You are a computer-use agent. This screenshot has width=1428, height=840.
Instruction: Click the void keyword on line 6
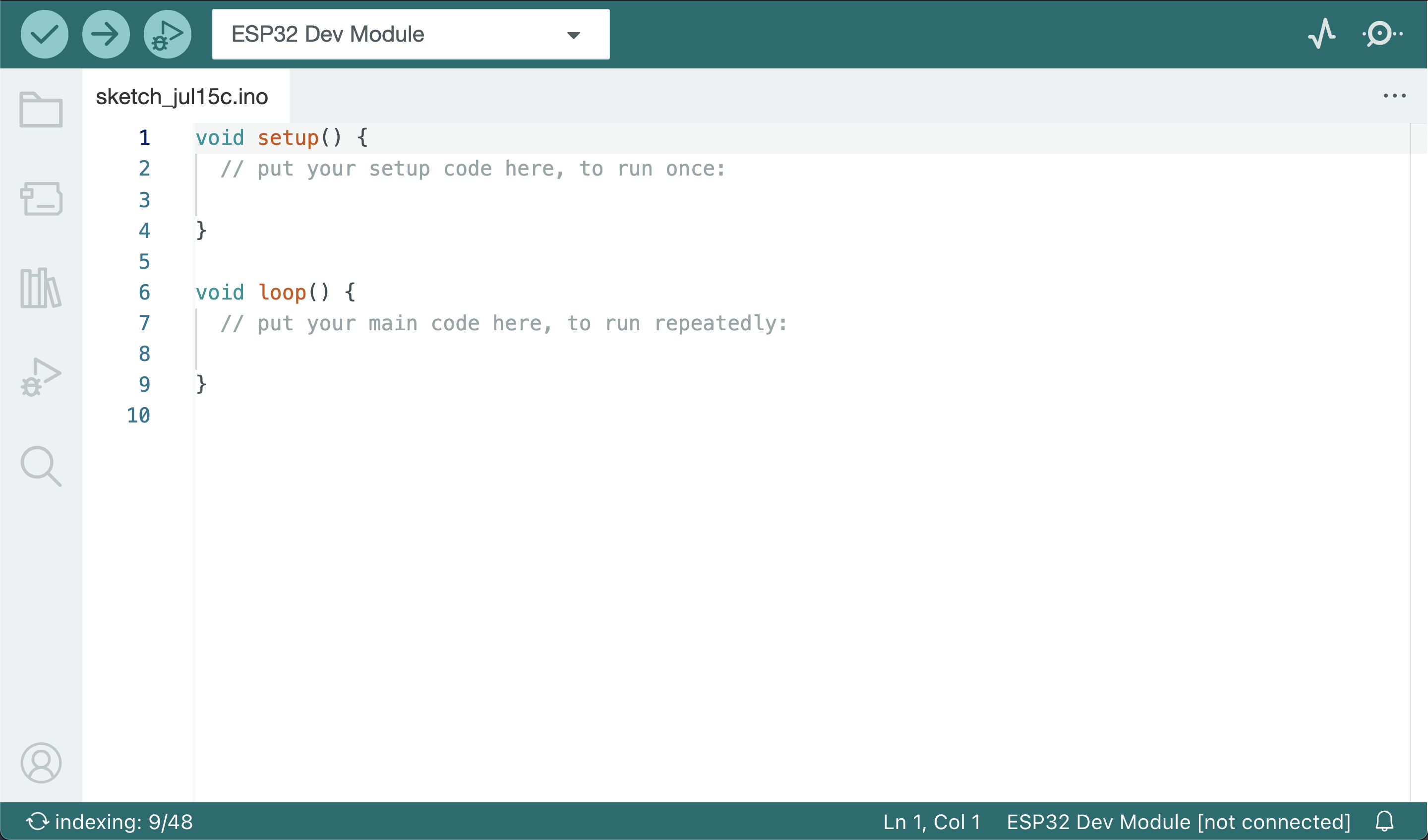[x=220, y=293]
